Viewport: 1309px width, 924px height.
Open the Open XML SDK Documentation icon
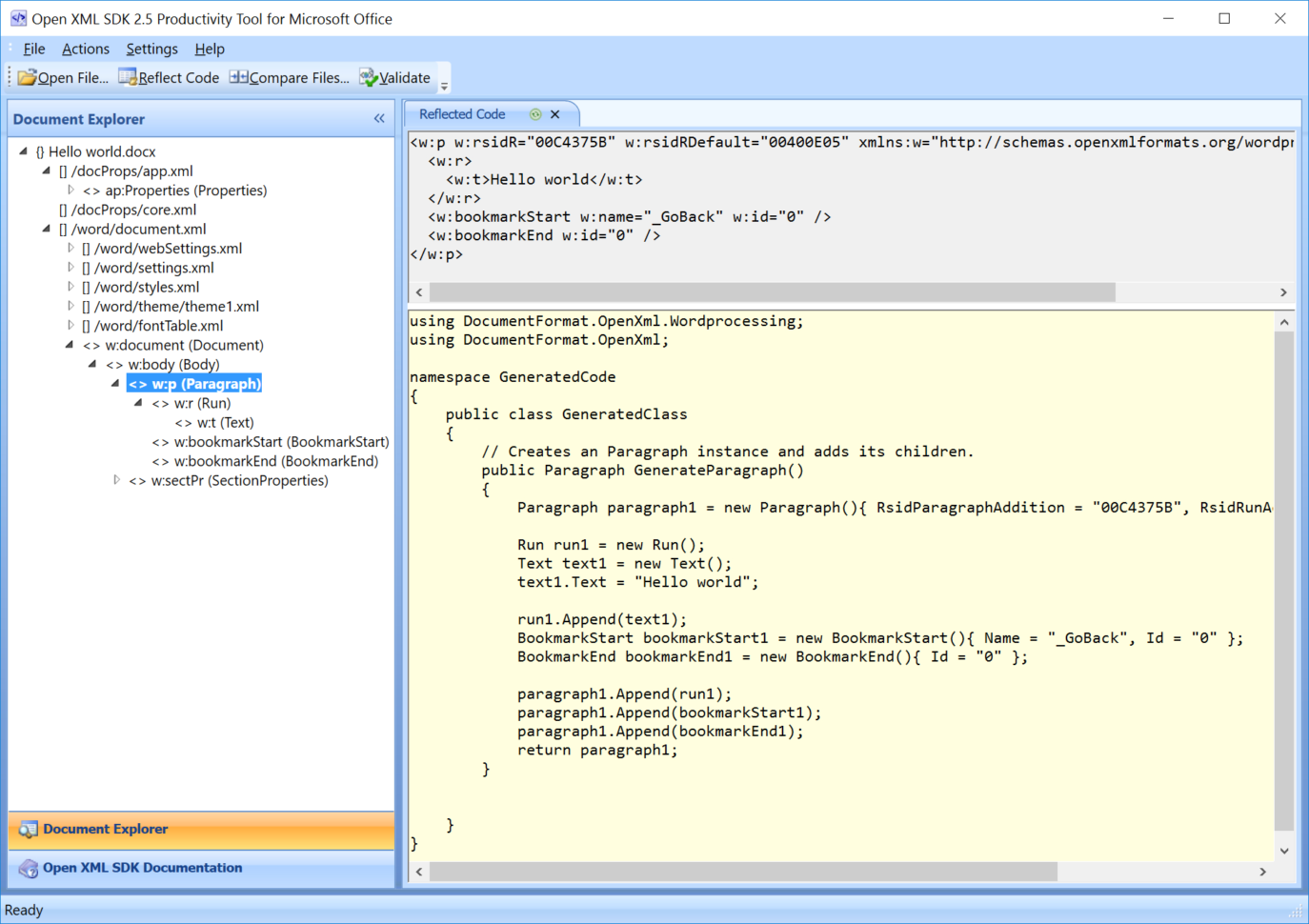(x=28, y=868)
